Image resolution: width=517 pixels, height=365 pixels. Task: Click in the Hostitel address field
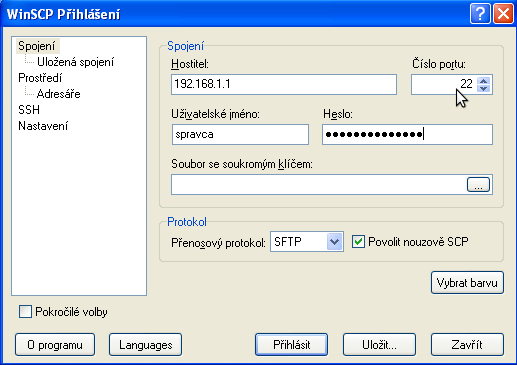(x=284, y=84)
